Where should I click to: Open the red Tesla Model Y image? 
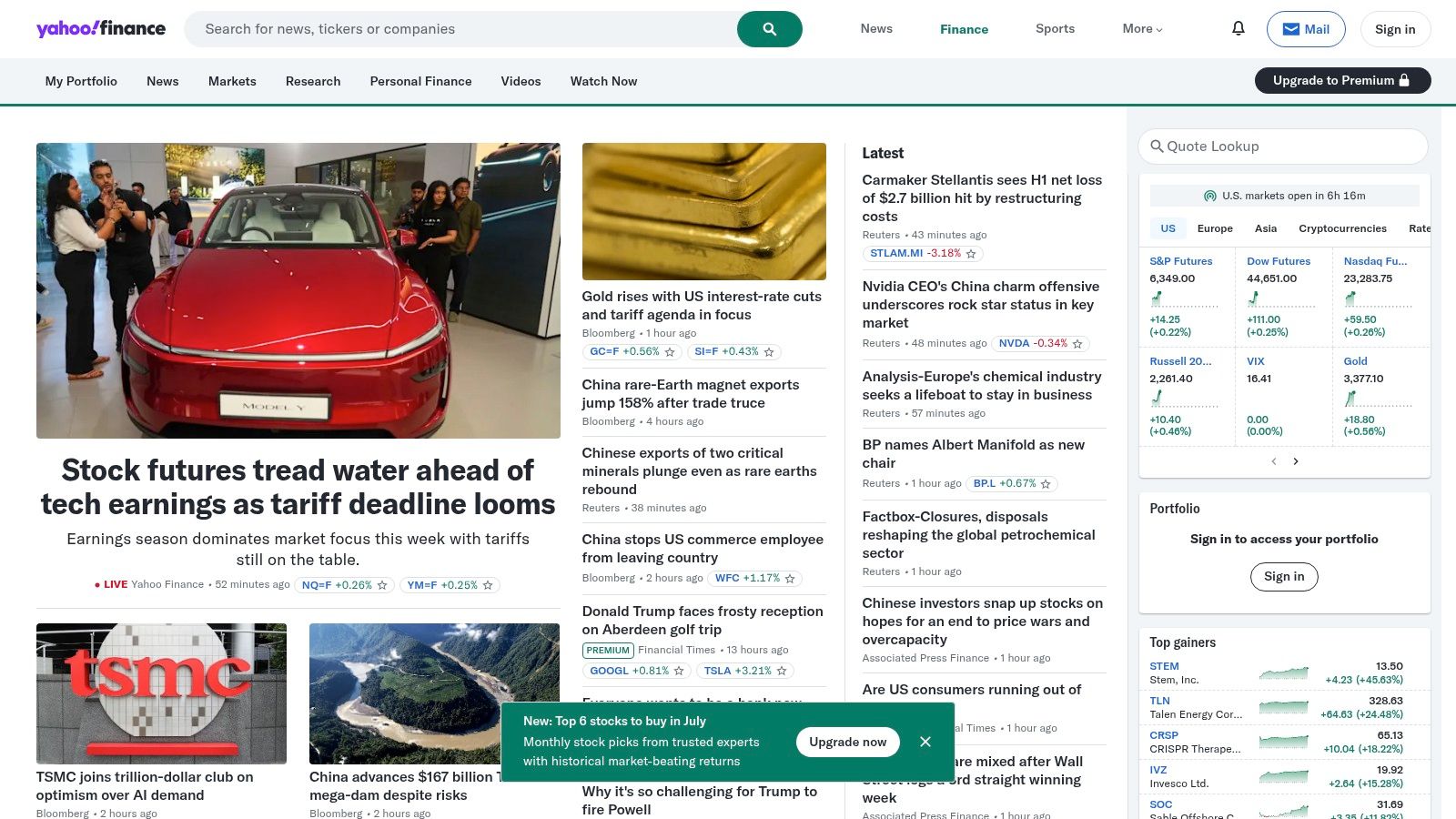click(298, 290)
